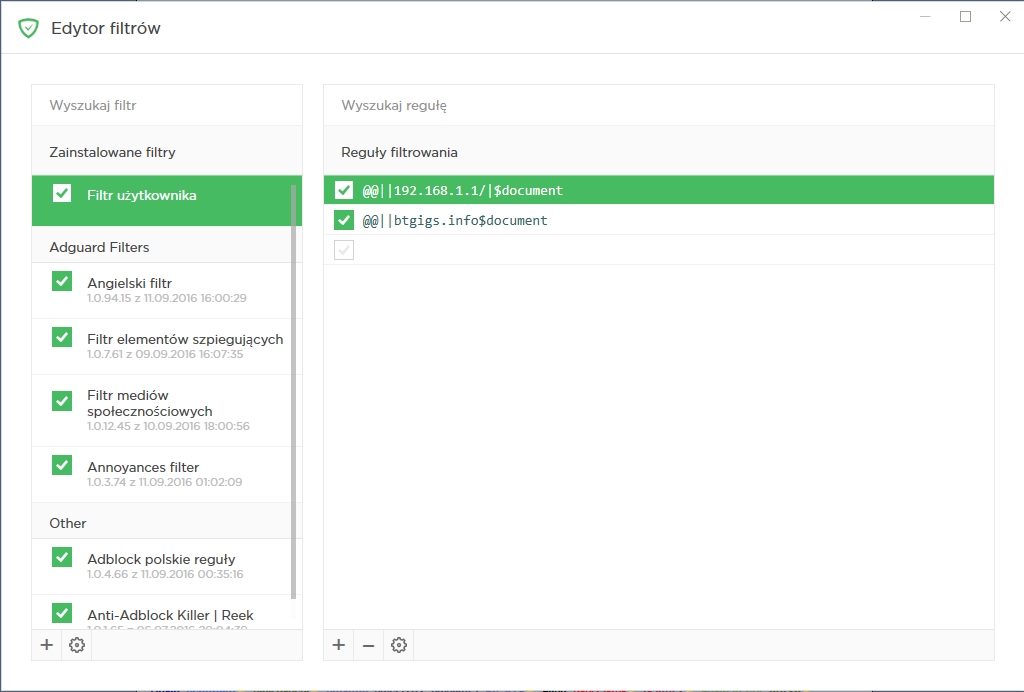Viewport: 1024px width, 692px height.
Task: Toggle the Filtr użytkownika checkbox
Action: click(62, 193)
